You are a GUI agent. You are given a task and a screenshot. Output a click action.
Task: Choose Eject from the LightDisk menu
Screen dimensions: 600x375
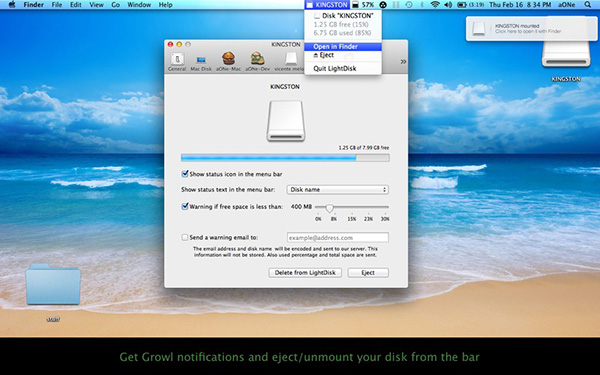[343, 55]
